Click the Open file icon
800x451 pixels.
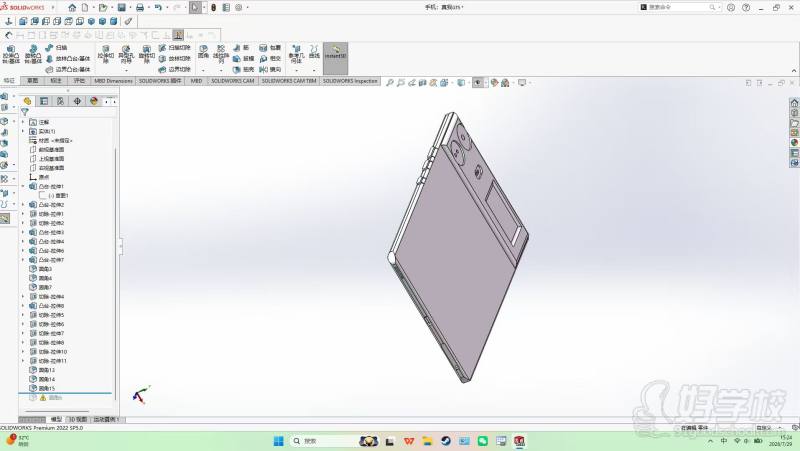click(103, 8)
